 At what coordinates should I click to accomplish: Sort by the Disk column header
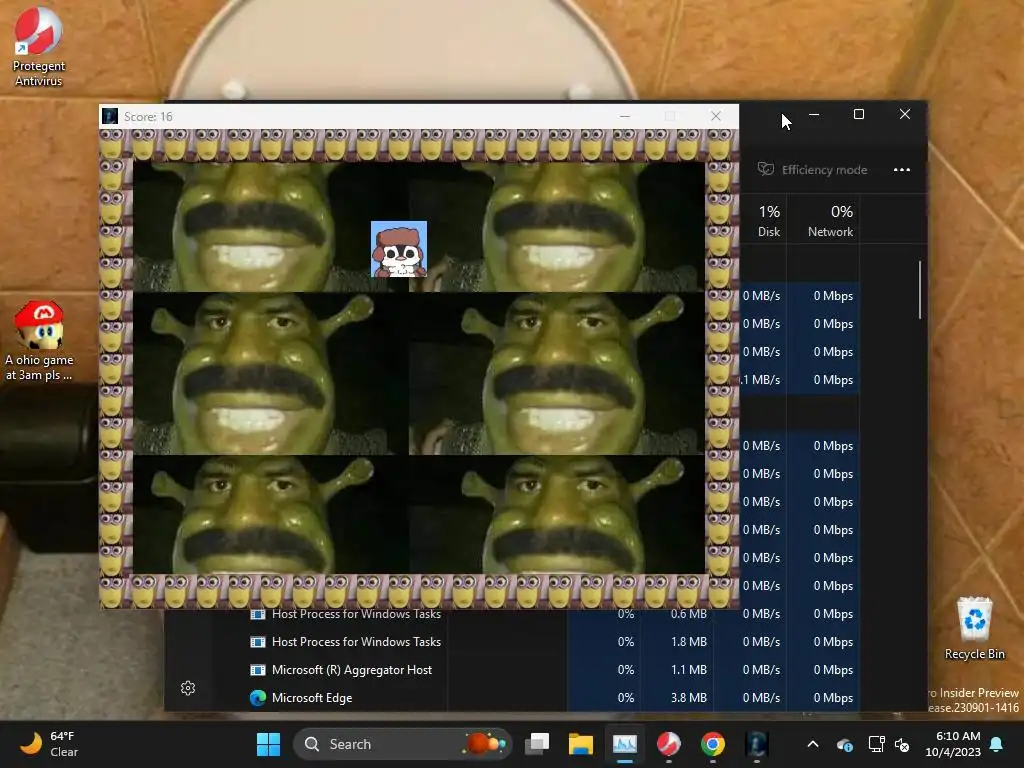(x=769, y=221)
